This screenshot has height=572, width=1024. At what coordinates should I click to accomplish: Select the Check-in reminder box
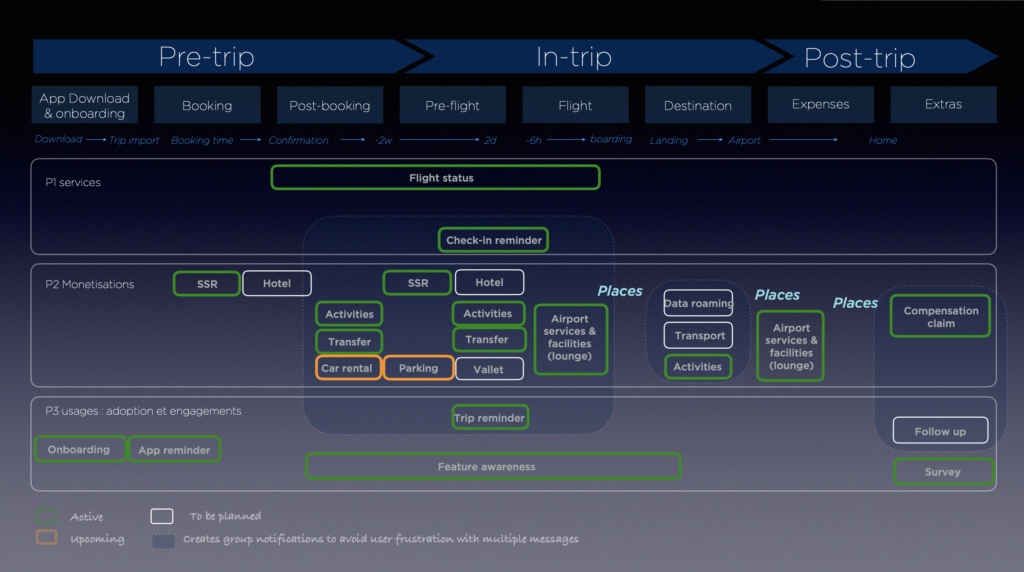tap(494, 240)
